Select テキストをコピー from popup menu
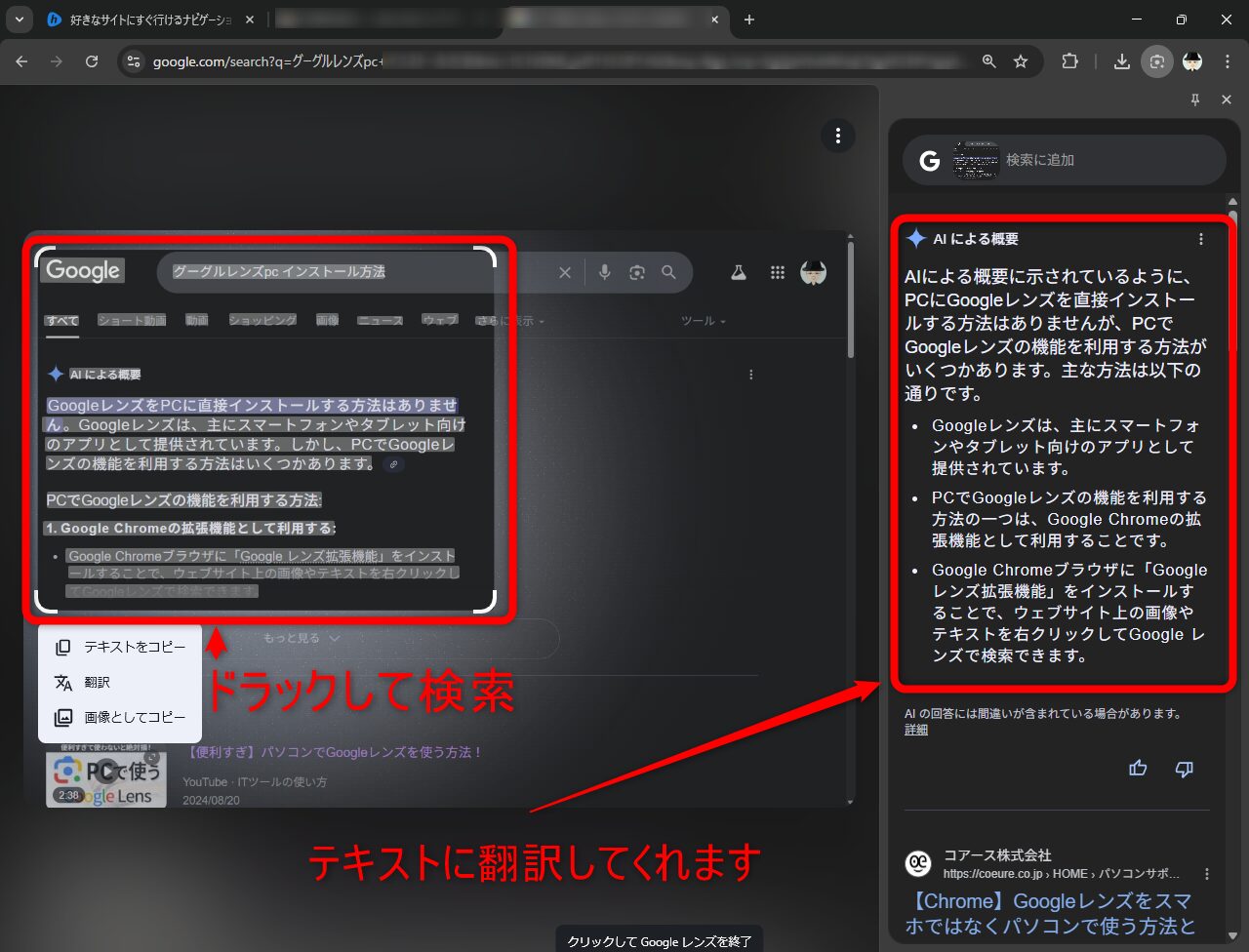Viewport: 1249px width, 952px height. 120,647
